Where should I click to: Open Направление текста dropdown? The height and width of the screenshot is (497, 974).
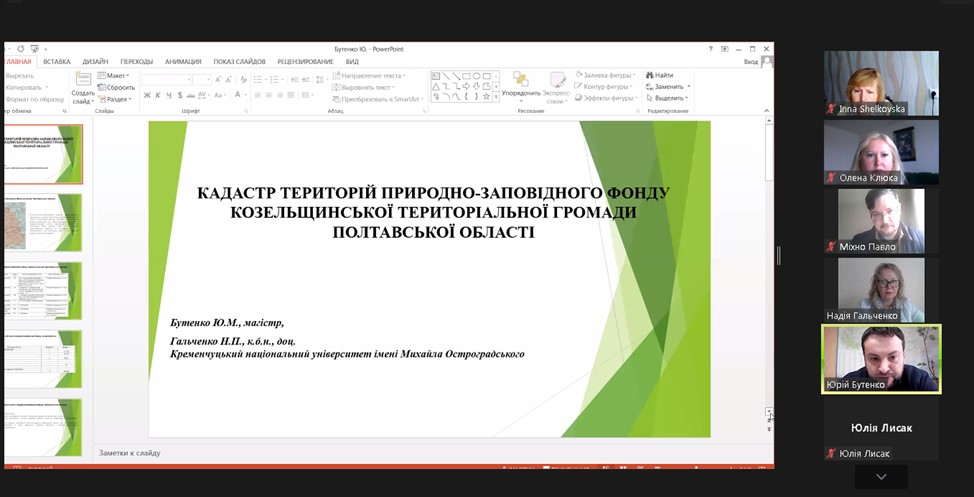pyautogui.click(x=369, y=75)
